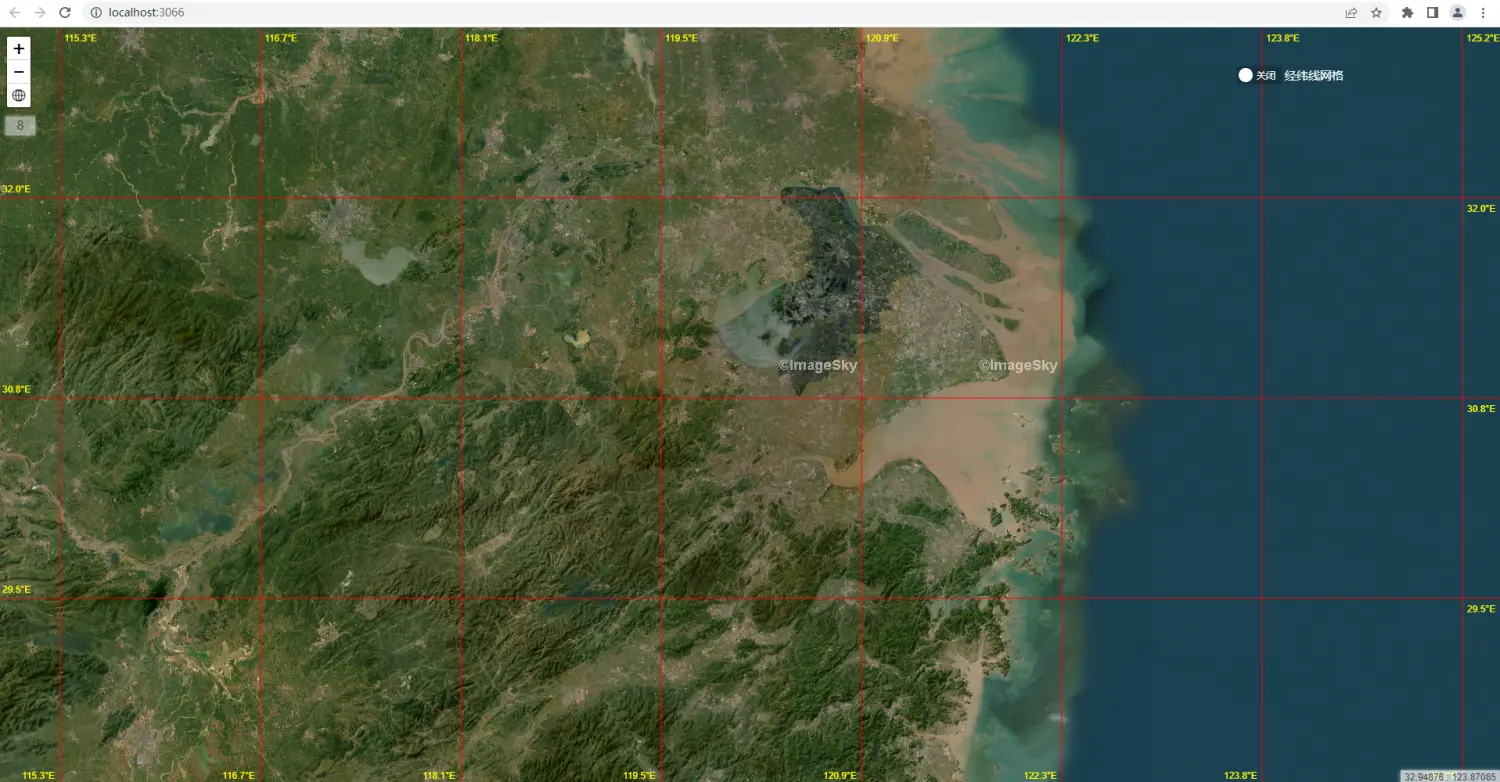The image size is (1500, 782).
Task: Click the 经纬线网格 label
Action: [1314, 75]
